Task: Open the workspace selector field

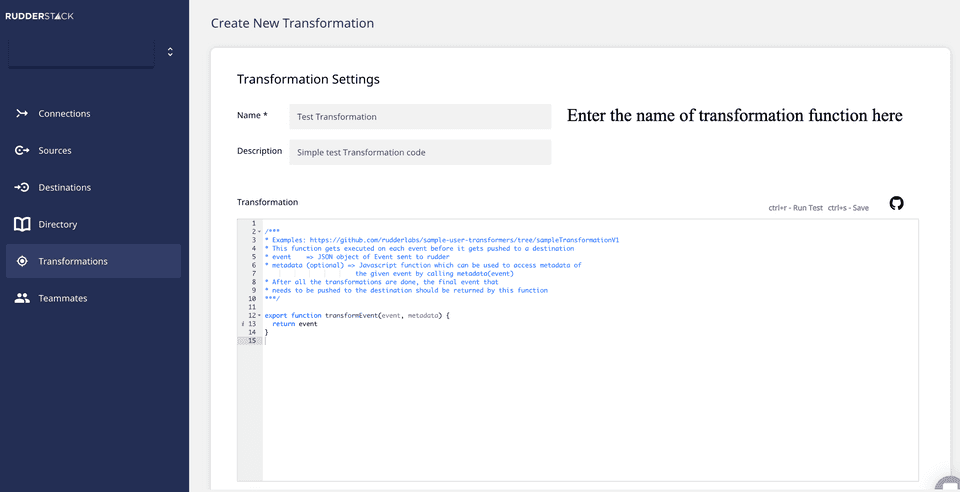Action: [x=81, y=53]
